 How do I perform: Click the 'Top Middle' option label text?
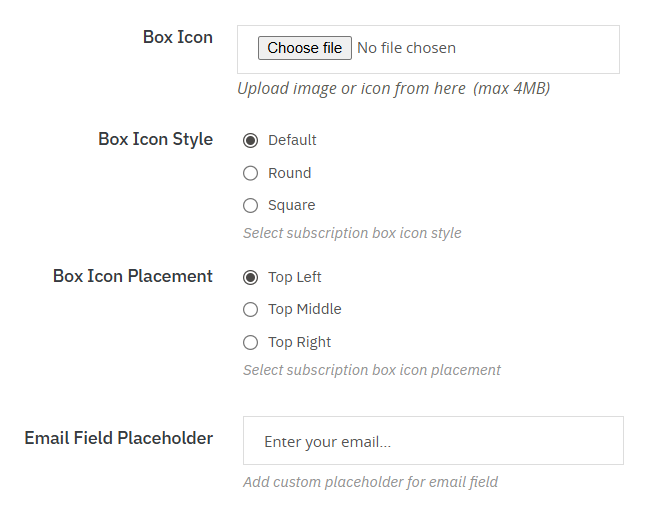[x=304, y=309]
